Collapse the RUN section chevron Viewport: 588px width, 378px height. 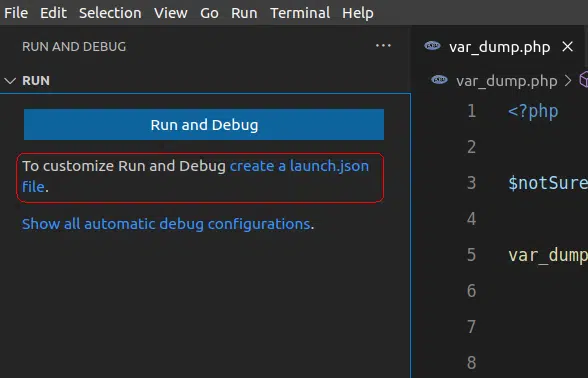10,81
